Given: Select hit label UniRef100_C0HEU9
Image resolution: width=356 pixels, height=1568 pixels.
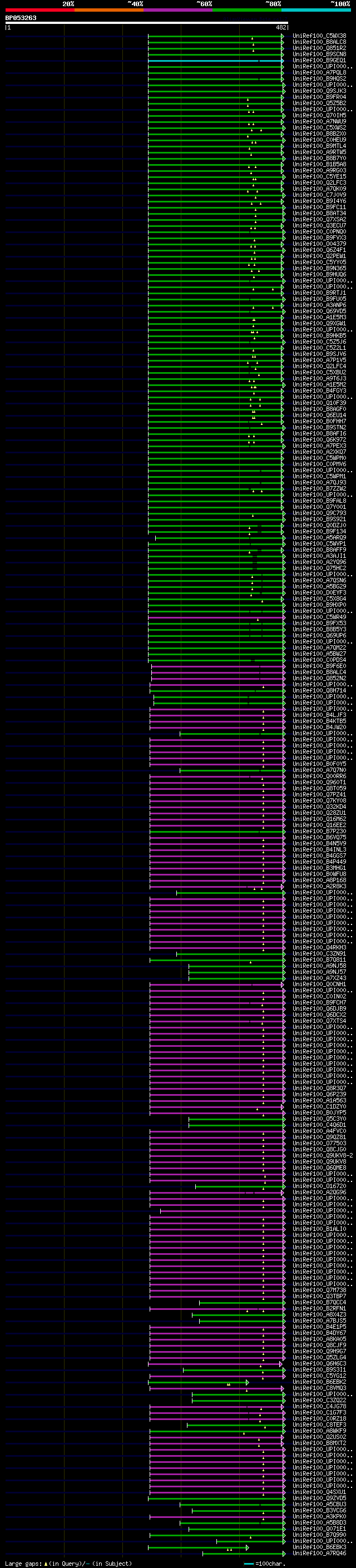Looking at the screenshot, I should click(x=319, y=140).
